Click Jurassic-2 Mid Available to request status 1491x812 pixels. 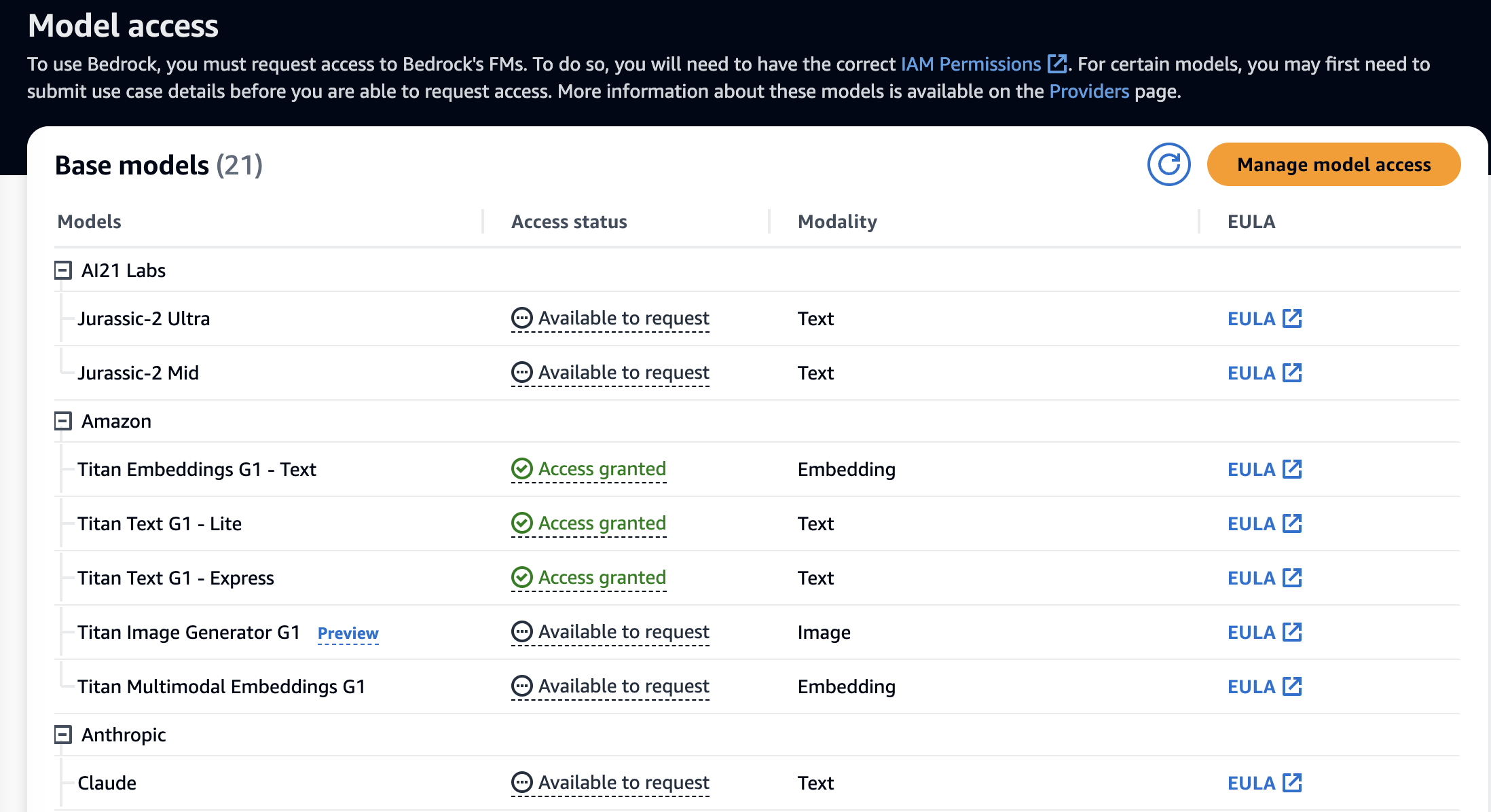tap(610, 373)
